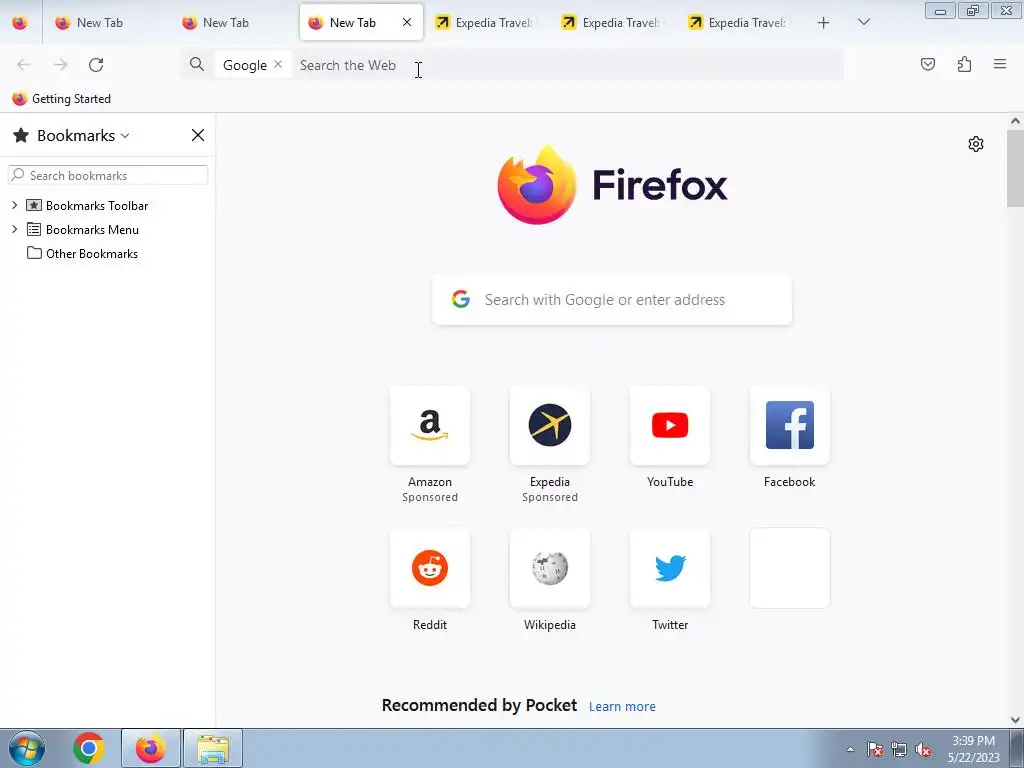Close the active New Tab tab
The image size is (1024, 768).
tap(407, 22)
